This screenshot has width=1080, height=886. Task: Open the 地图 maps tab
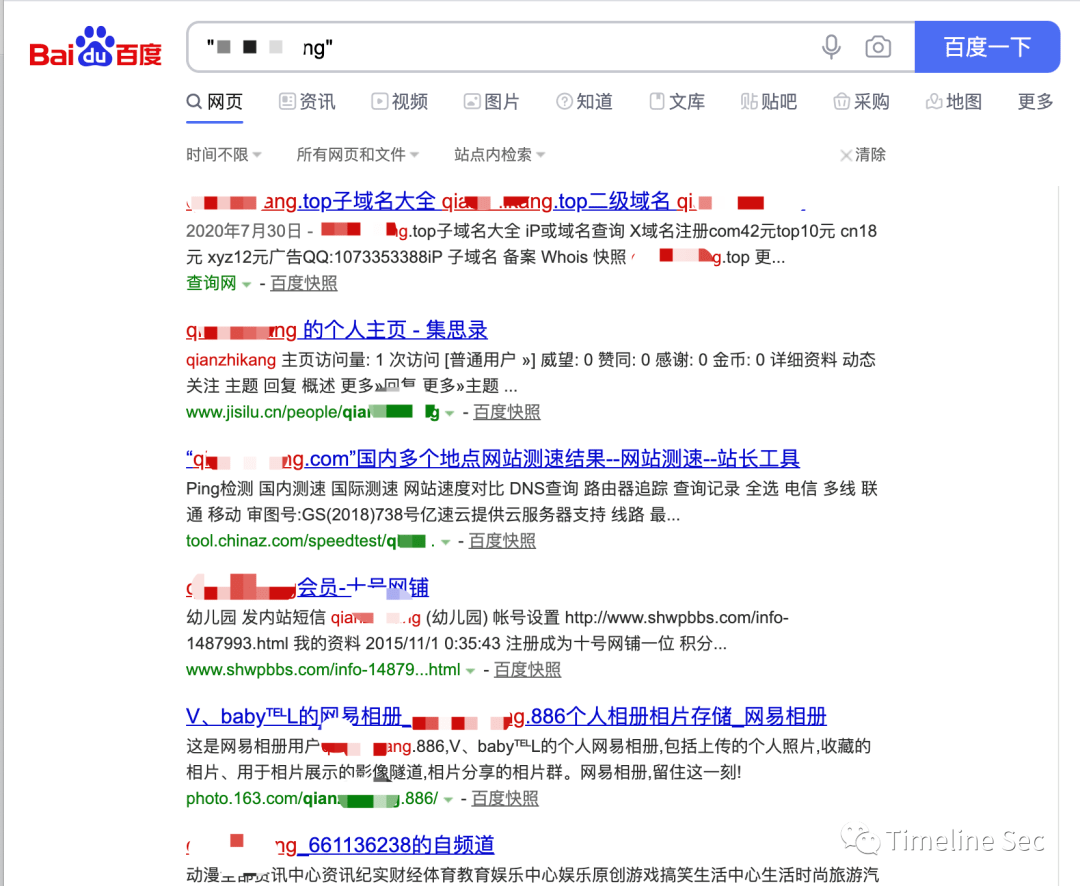(953, 101)
